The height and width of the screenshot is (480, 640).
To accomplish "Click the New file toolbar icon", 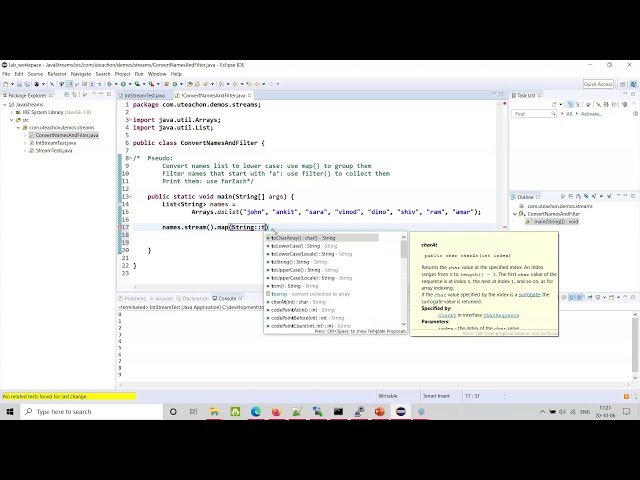I will tap(6, 84).
